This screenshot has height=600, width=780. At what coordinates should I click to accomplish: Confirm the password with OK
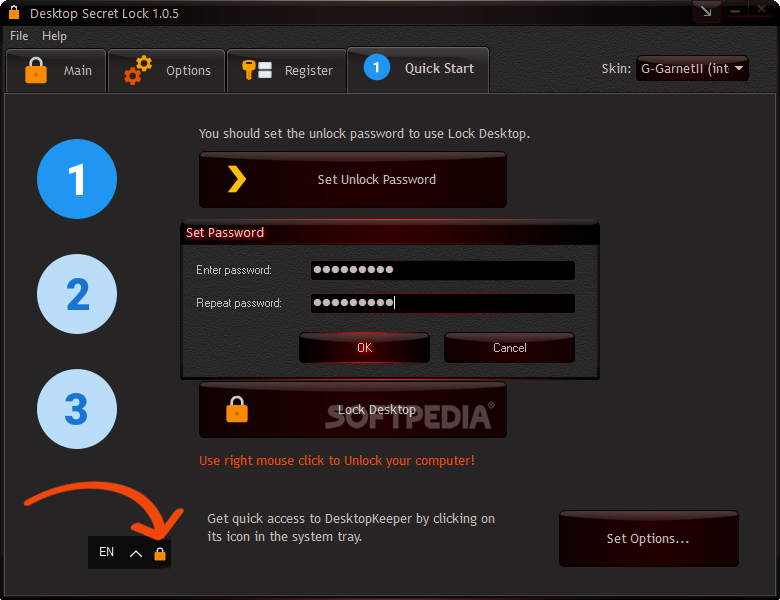[364, 348]
